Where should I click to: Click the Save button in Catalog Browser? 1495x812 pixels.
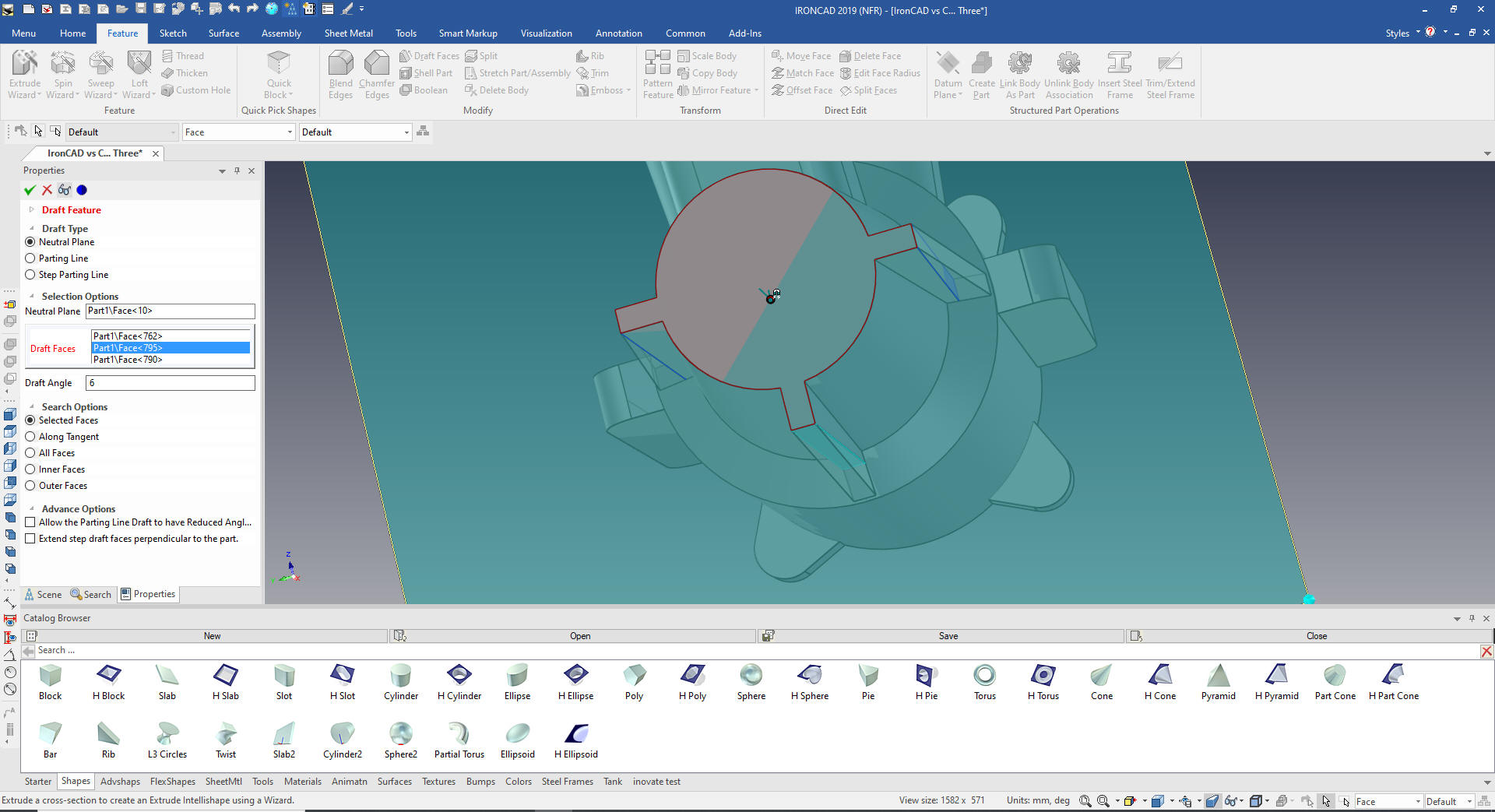[x=948, y=636]
